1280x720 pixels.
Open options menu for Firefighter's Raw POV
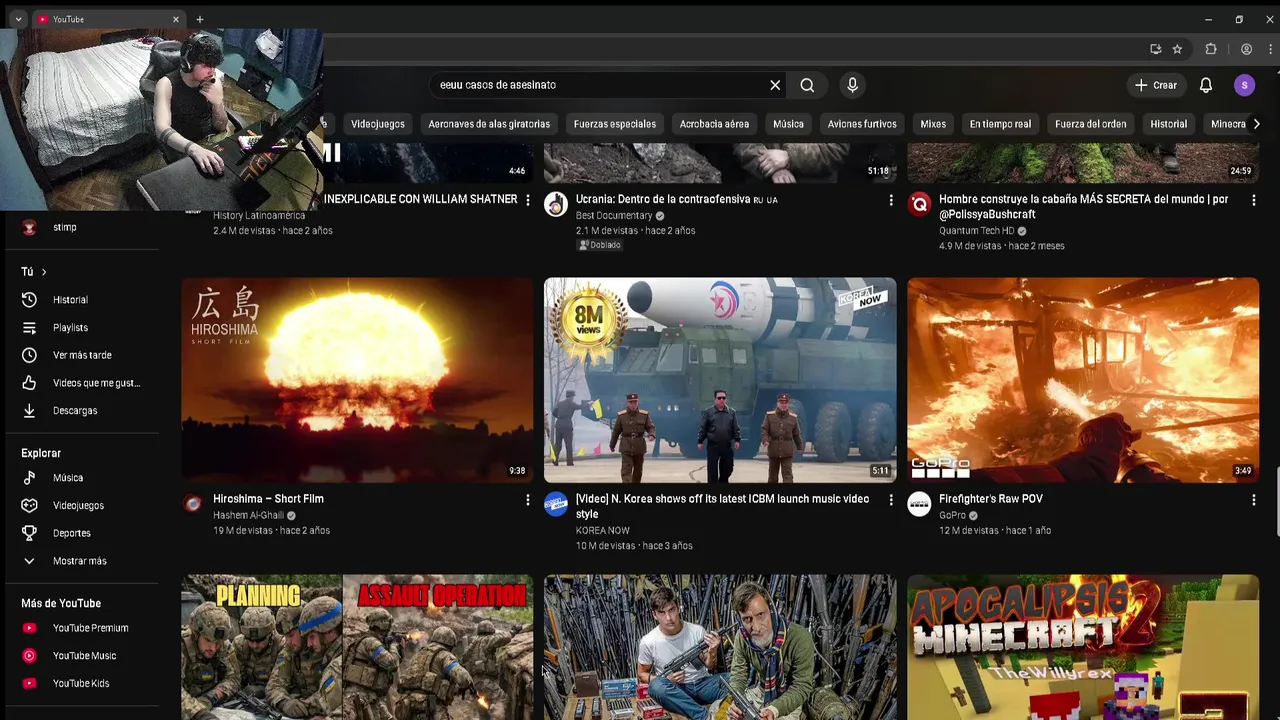click(x=1253, y=500)
